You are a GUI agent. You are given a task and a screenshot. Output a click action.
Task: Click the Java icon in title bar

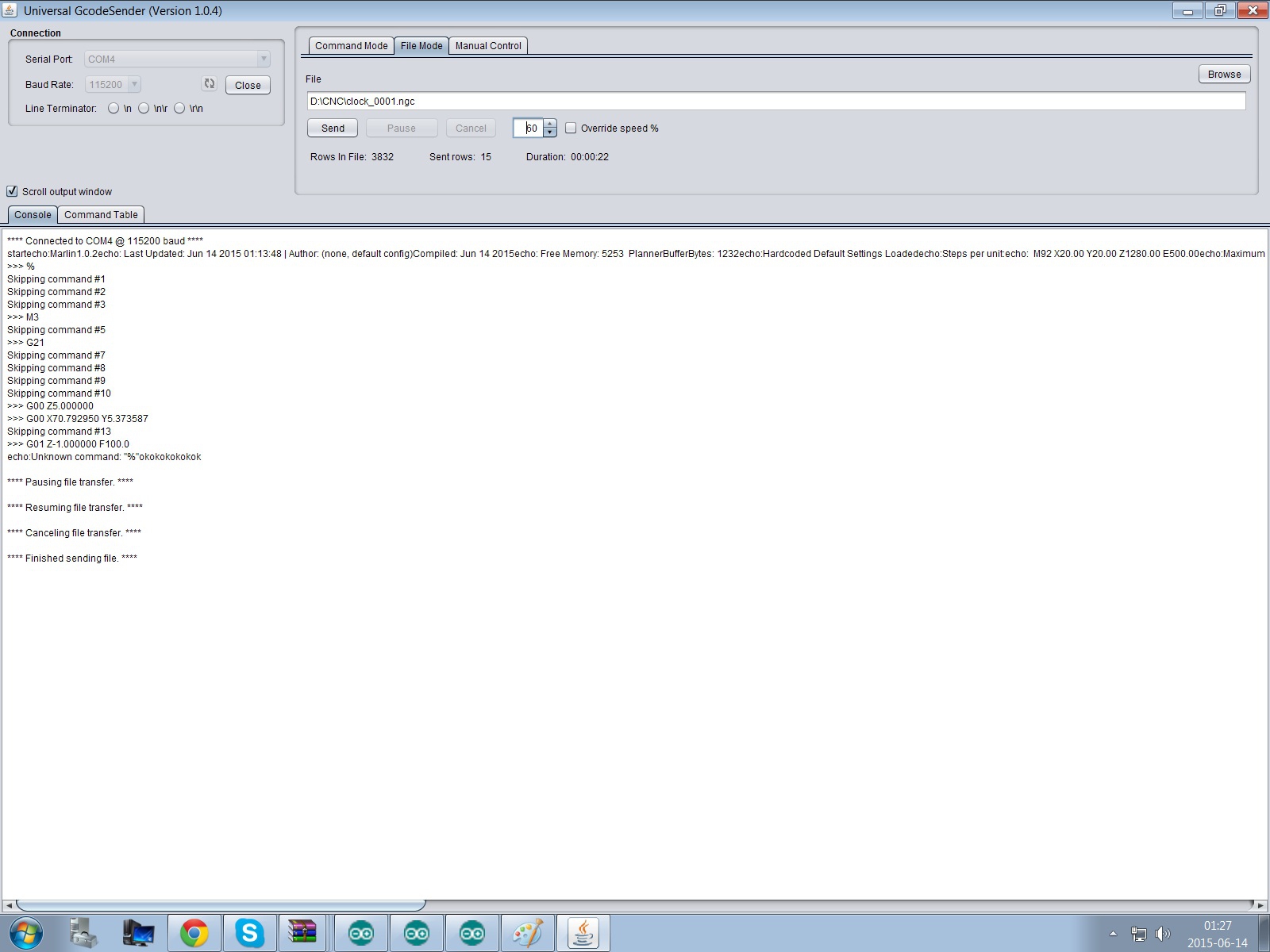[x=10, y=10]
